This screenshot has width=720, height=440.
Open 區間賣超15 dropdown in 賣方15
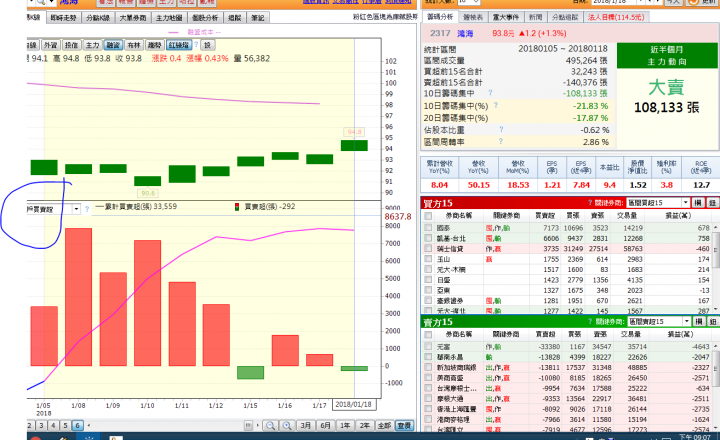pos(686,322)
